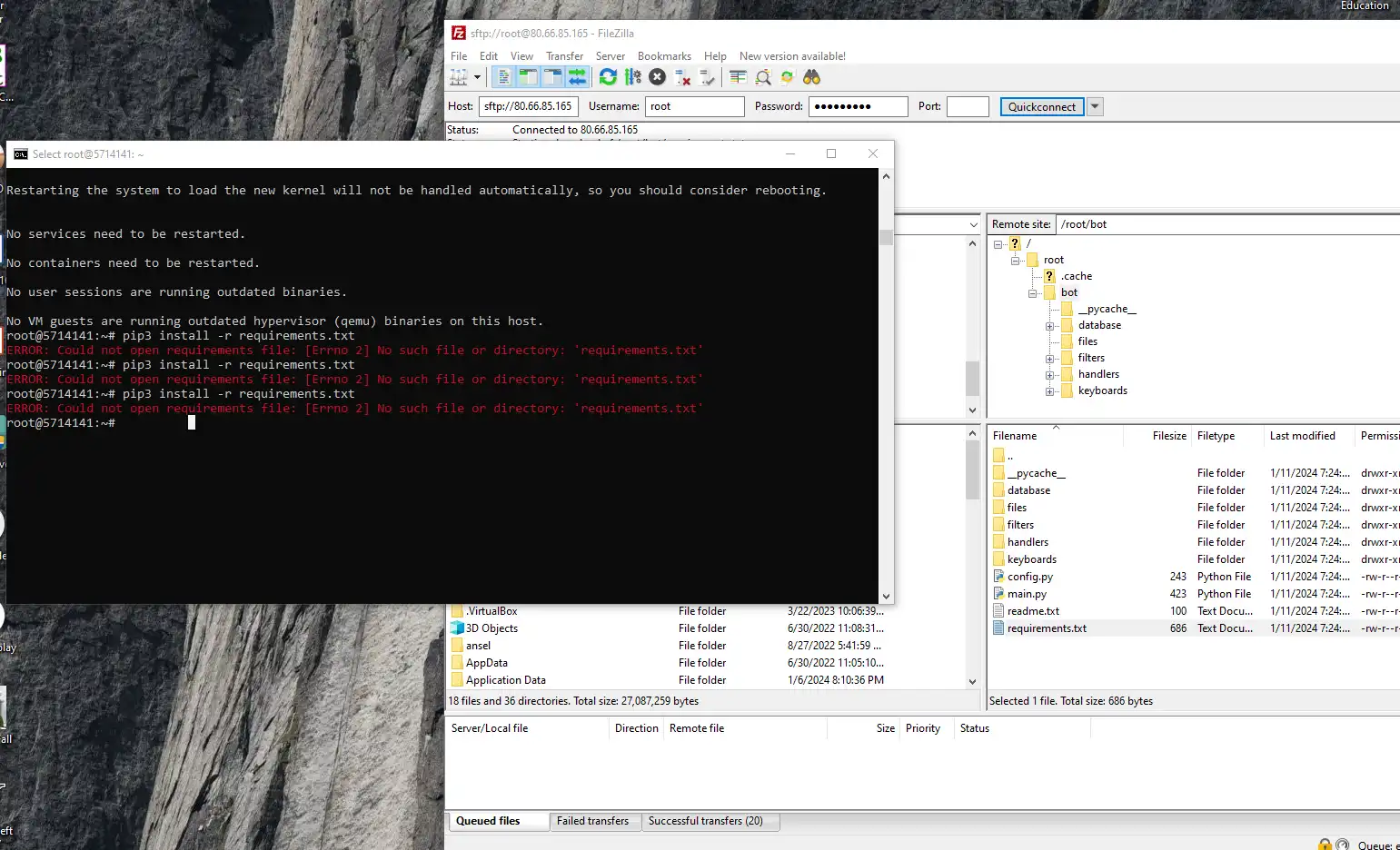
Task: Open the Edit menu
Action: [x=489, y=56]
